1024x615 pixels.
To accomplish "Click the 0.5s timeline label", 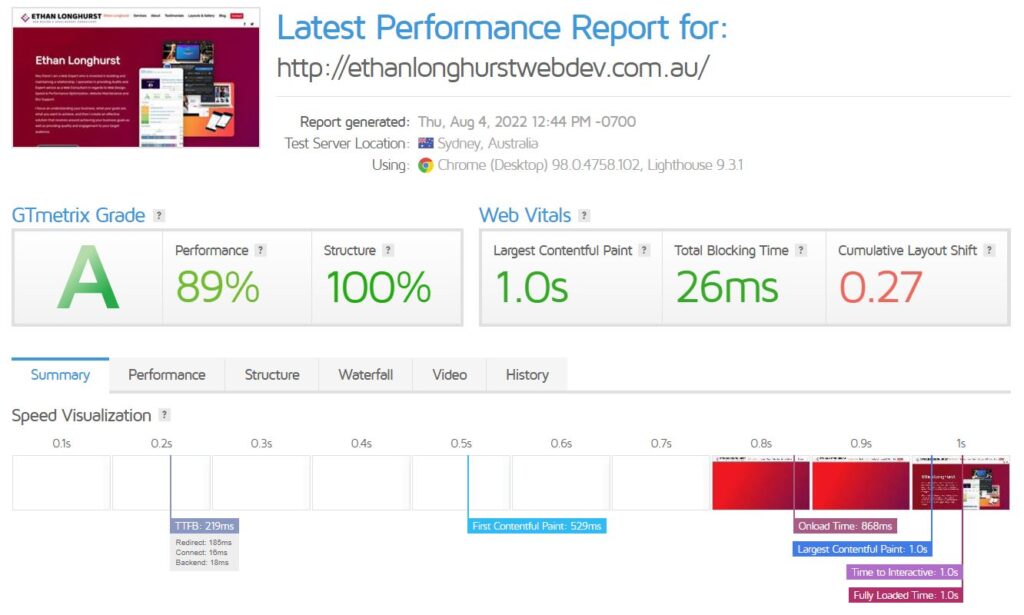I will click(x=461, y=443).
